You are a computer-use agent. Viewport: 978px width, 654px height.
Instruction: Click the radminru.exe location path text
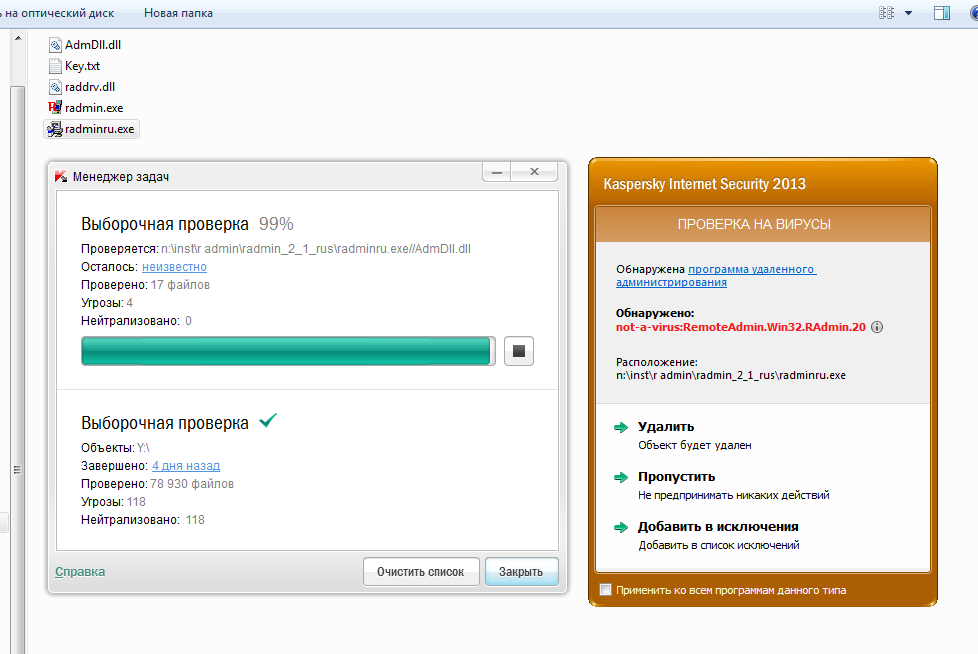[731, 375]
